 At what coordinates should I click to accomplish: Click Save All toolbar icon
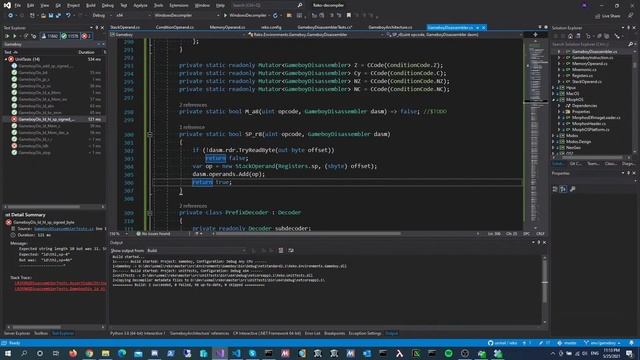pos(58,16)
